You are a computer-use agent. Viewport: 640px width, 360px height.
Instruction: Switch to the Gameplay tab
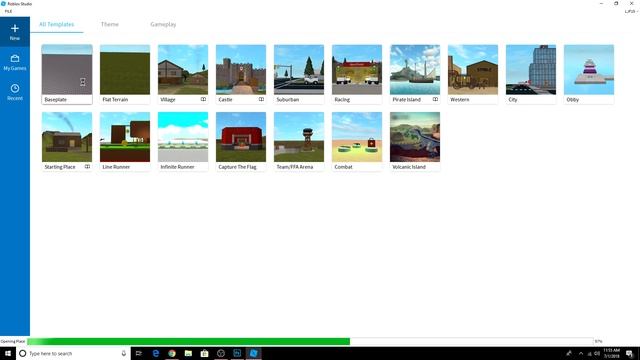pos(163,24)
